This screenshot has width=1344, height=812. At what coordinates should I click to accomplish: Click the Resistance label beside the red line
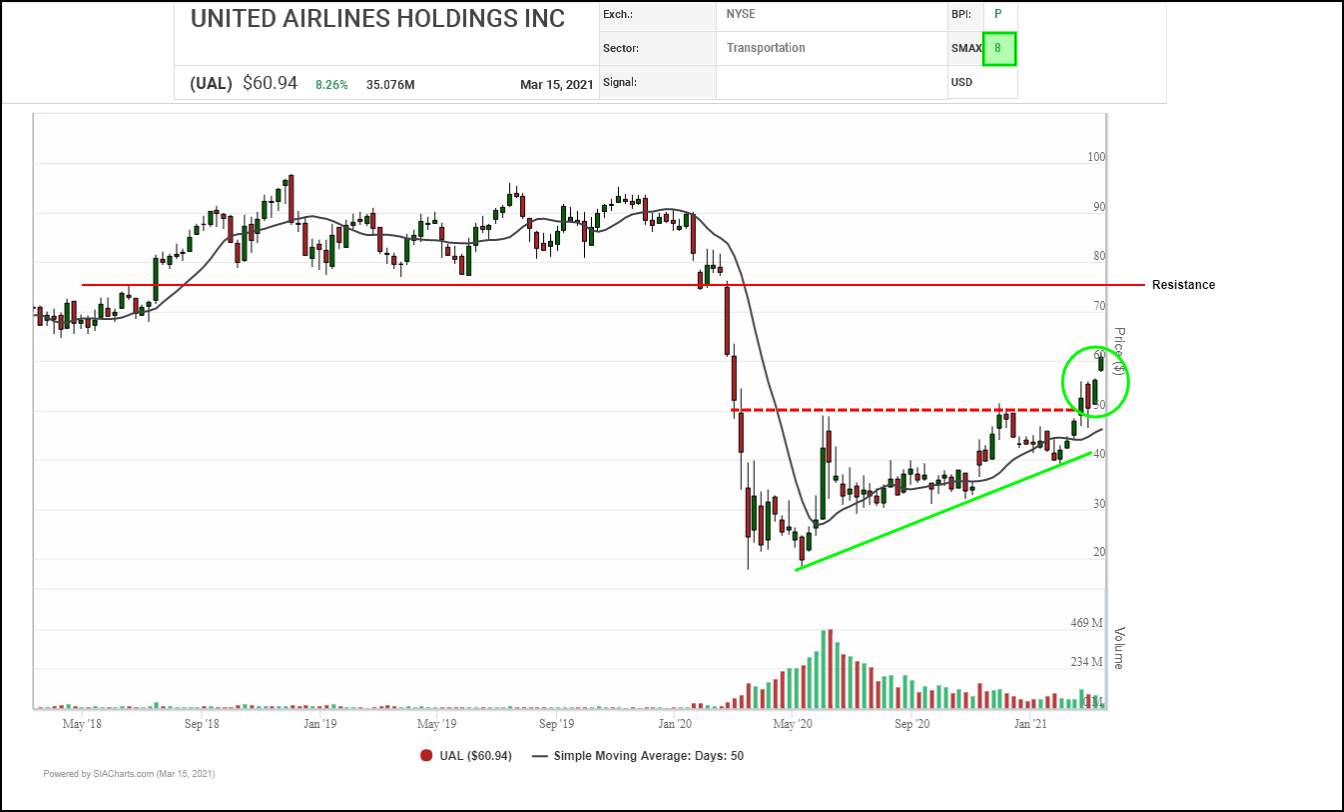click(1183, 285)
